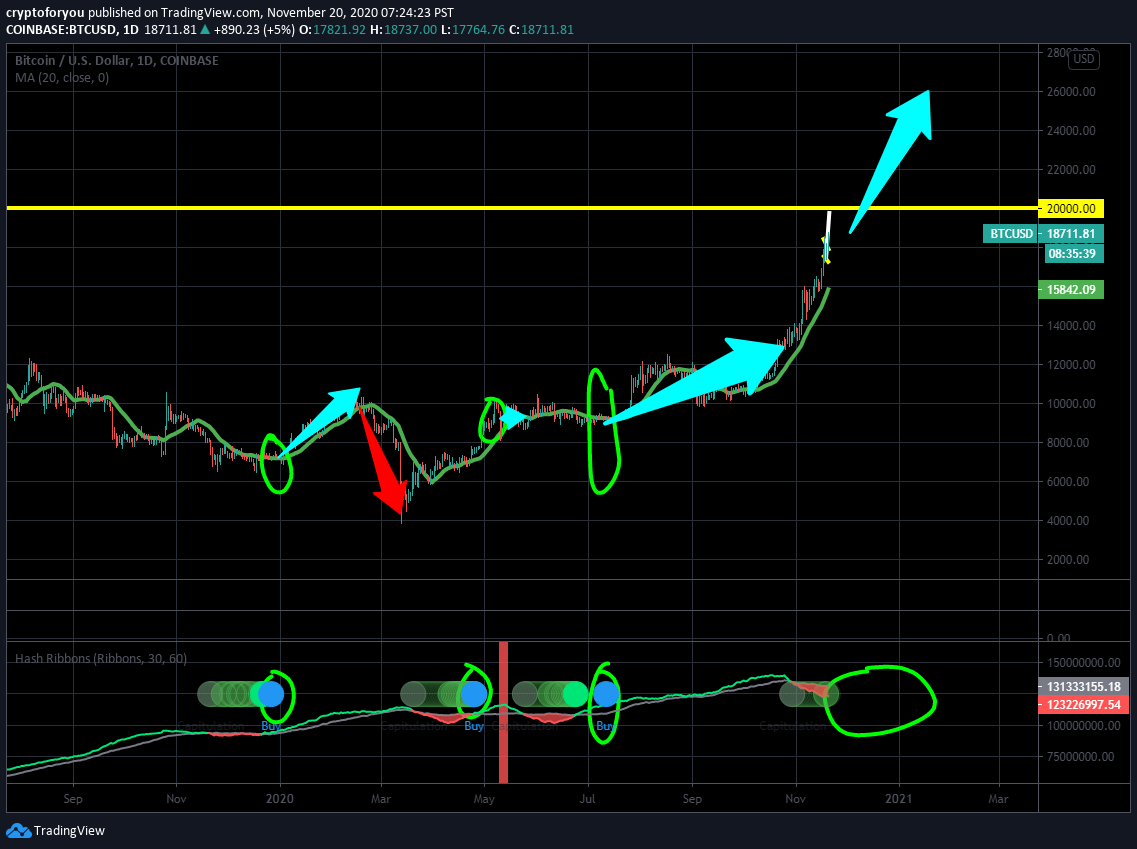
Task: Click the 12000.00 price axis tick
Action: (1071, 365)
